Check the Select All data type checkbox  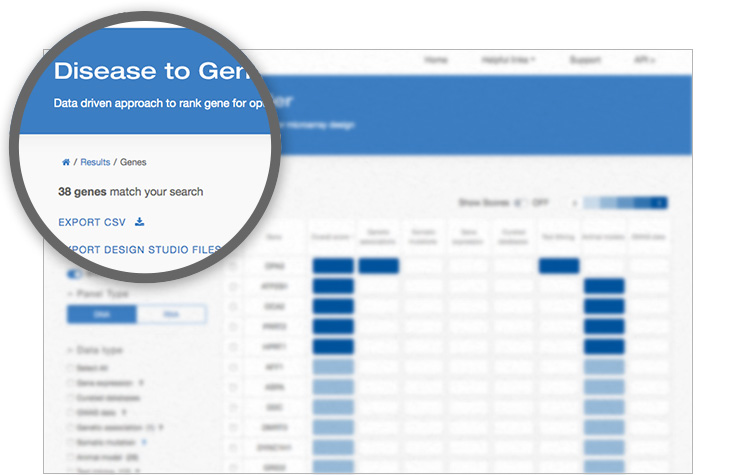pyautogui.click(x=72, y=368)
